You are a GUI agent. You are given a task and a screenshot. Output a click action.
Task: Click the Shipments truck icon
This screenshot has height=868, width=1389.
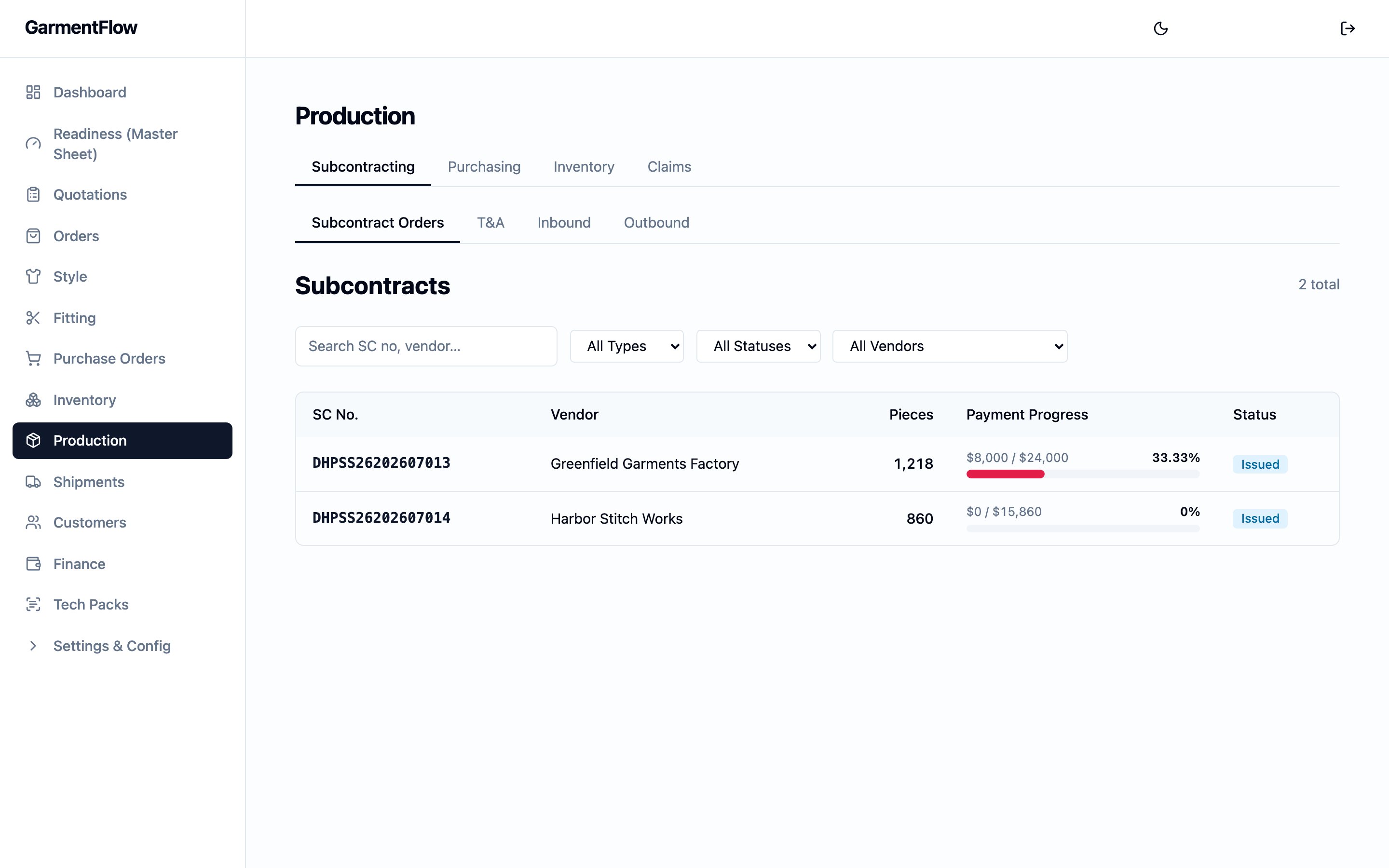pos(33,482)
